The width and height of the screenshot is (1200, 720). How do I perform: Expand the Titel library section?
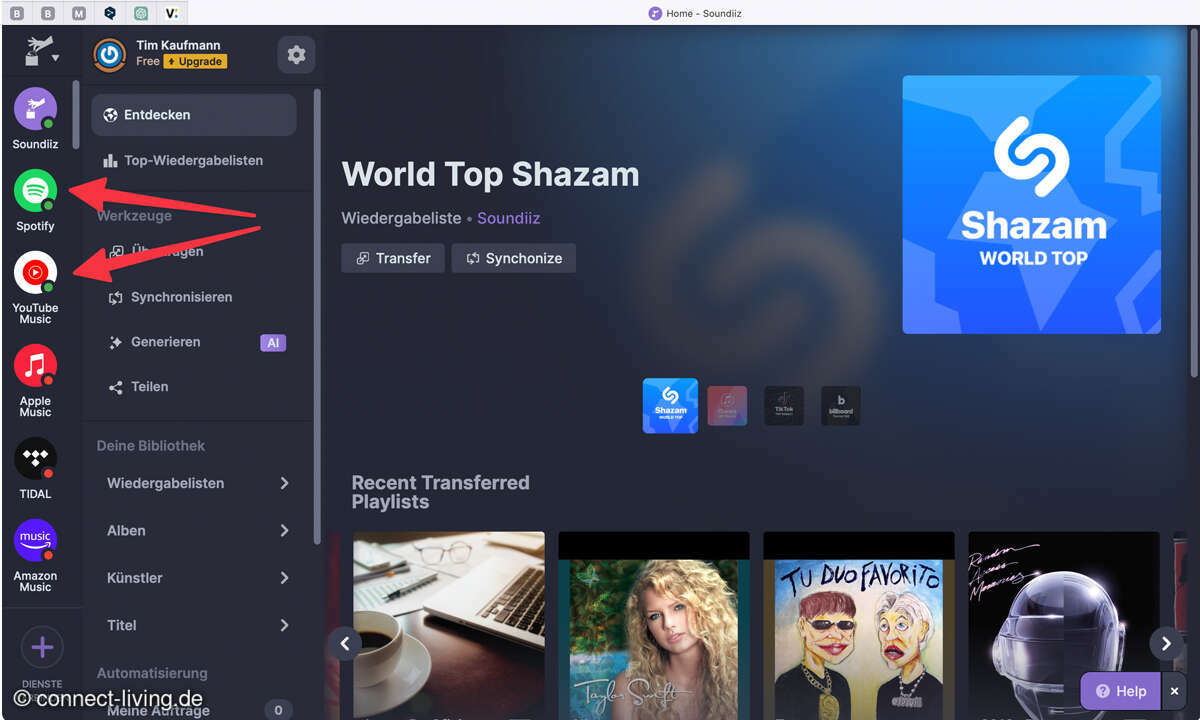tap(199, 625)
